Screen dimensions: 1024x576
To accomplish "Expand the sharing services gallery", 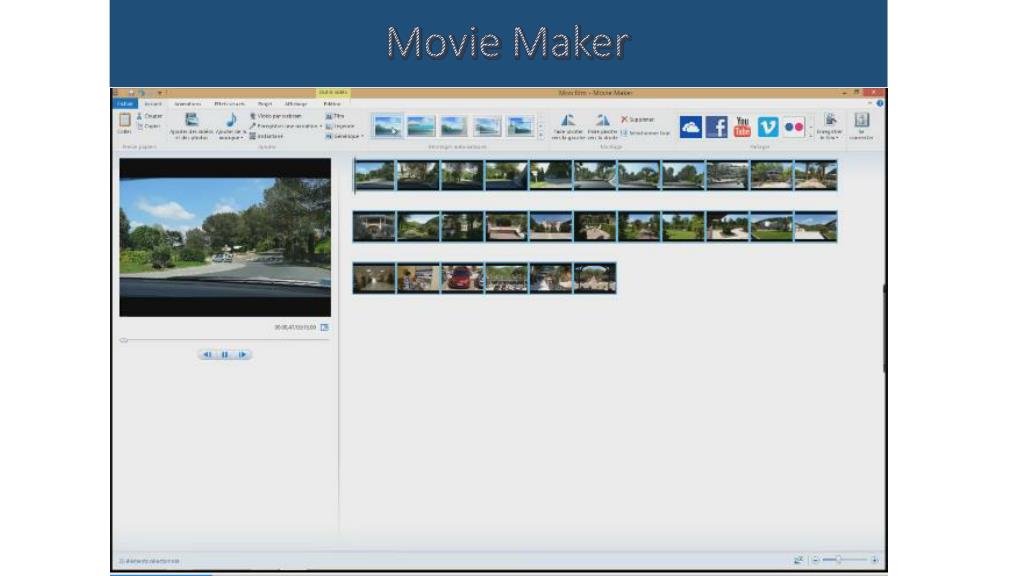I will point(811,134).
